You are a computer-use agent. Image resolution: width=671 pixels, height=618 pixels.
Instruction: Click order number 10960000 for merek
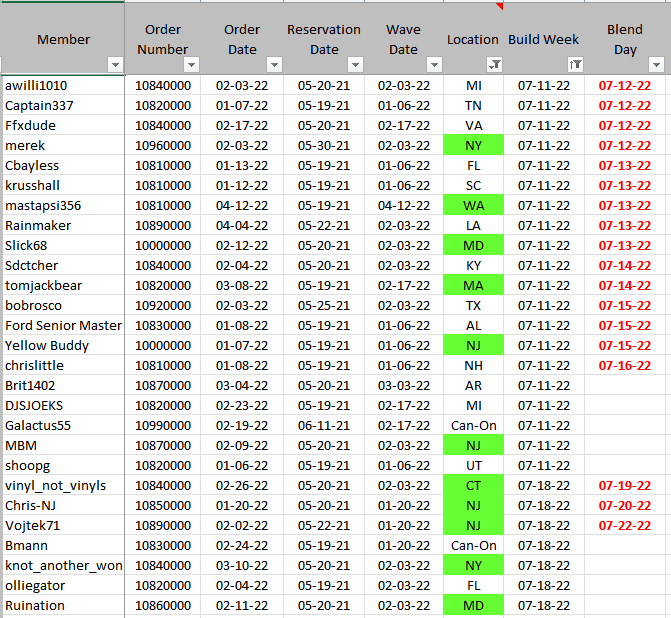point(163,145)
